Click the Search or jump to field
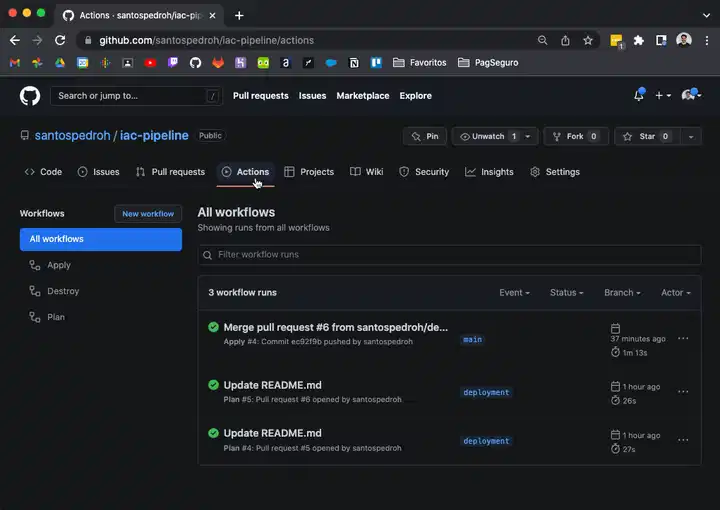720x510 pixels. (x=136, y=96)
